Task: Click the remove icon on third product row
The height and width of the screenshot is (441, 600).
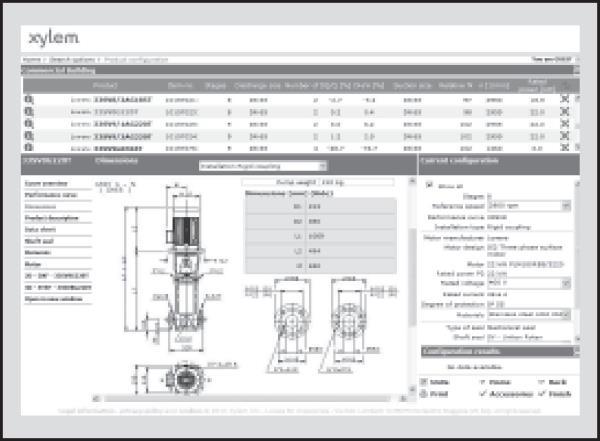Action: pyautogui.click(x=564, y=124)
